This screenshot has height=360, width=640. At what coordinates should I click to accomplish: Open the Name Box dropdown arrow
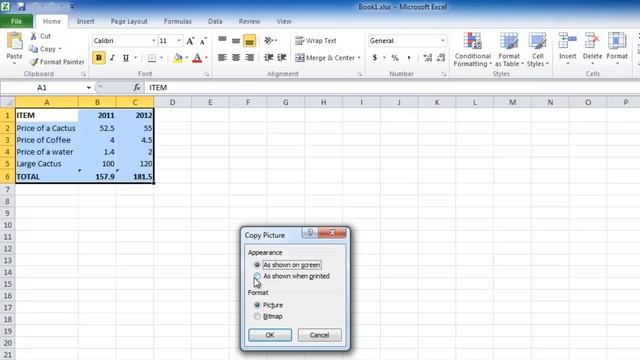[89, 88]
